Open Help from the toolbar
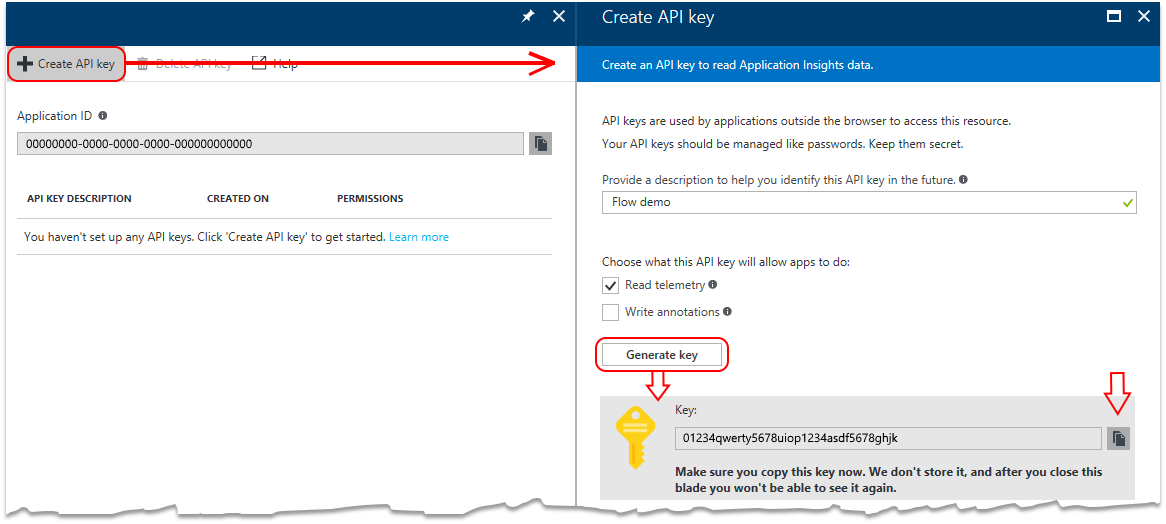Screen dimensions: 1166x524 (x=274, y=64)
